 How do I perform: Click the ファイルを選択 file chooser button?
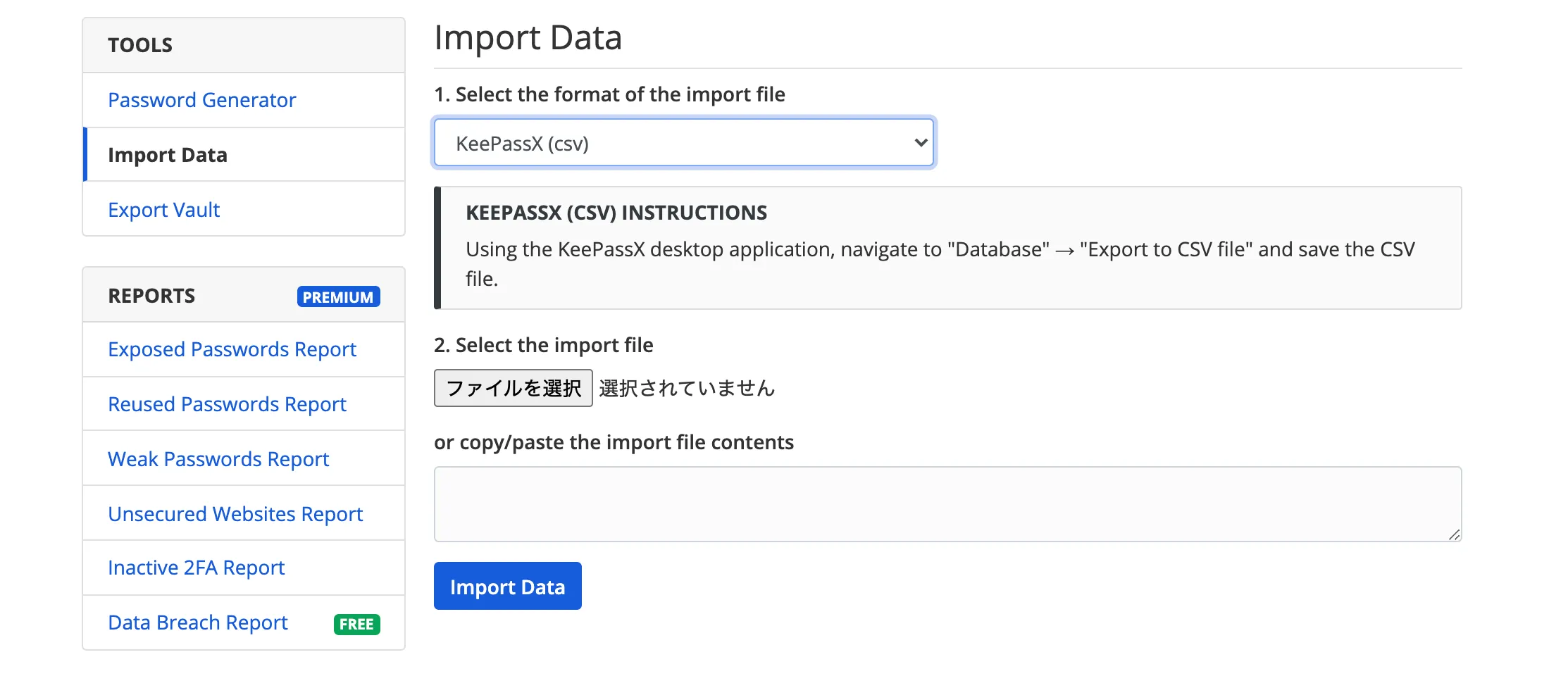pos(513,388)
